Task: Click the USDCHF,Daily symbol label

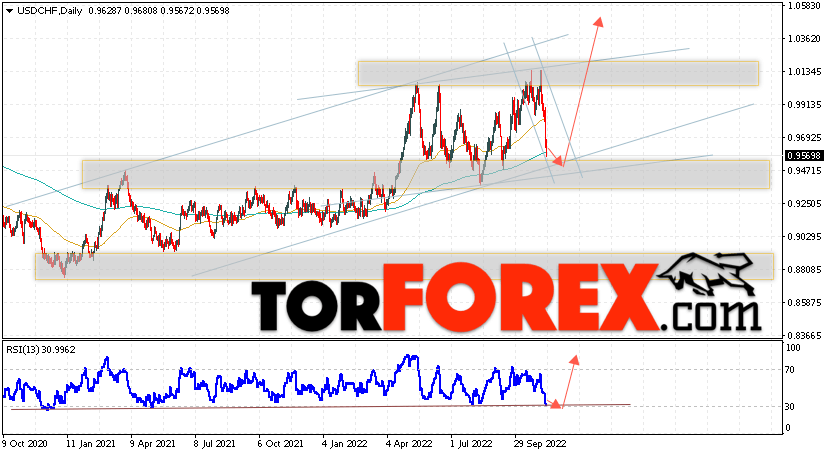Action: click(50, 11)
